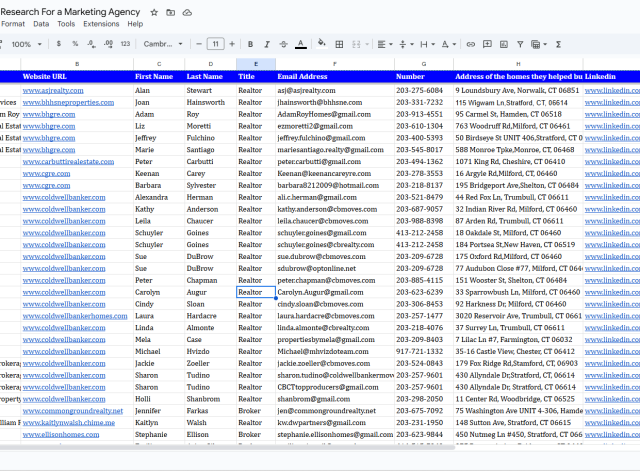Open the fill color picker
Screen dimensions: 640x471
click(322, 44)
